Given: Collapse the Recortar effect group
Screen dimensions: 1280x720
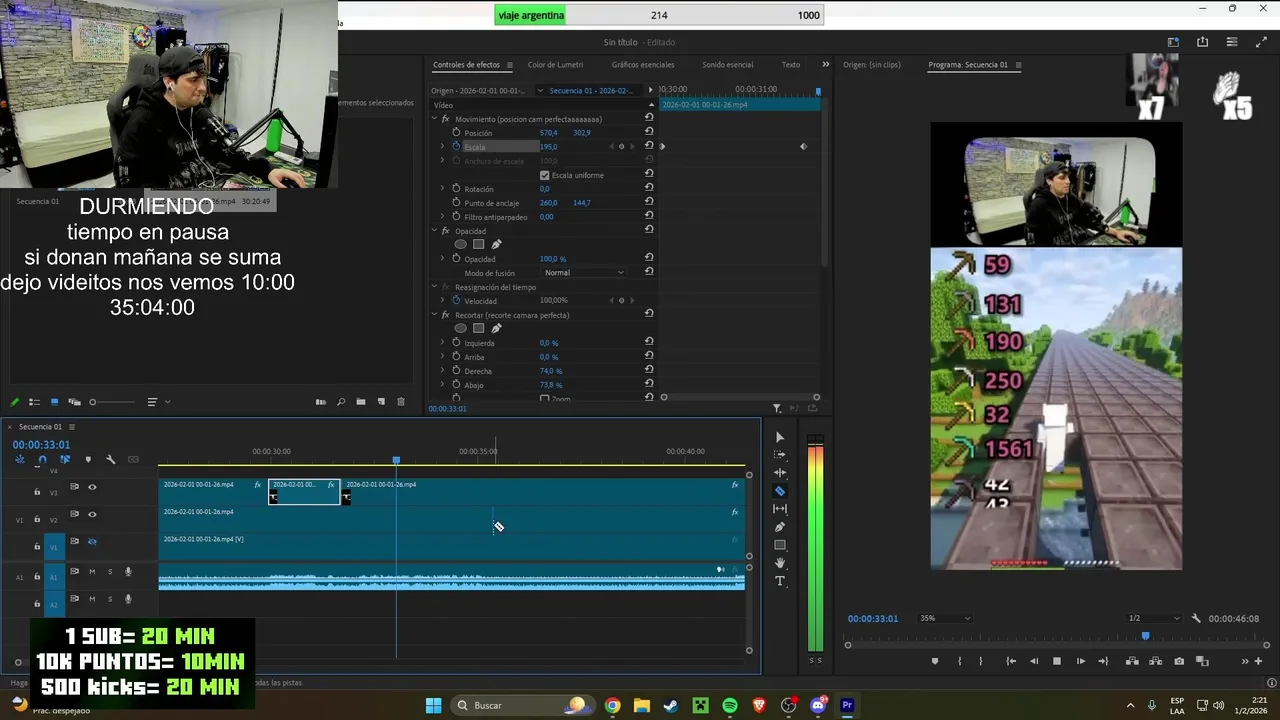Looking at the screenshot, I should 434,315.
